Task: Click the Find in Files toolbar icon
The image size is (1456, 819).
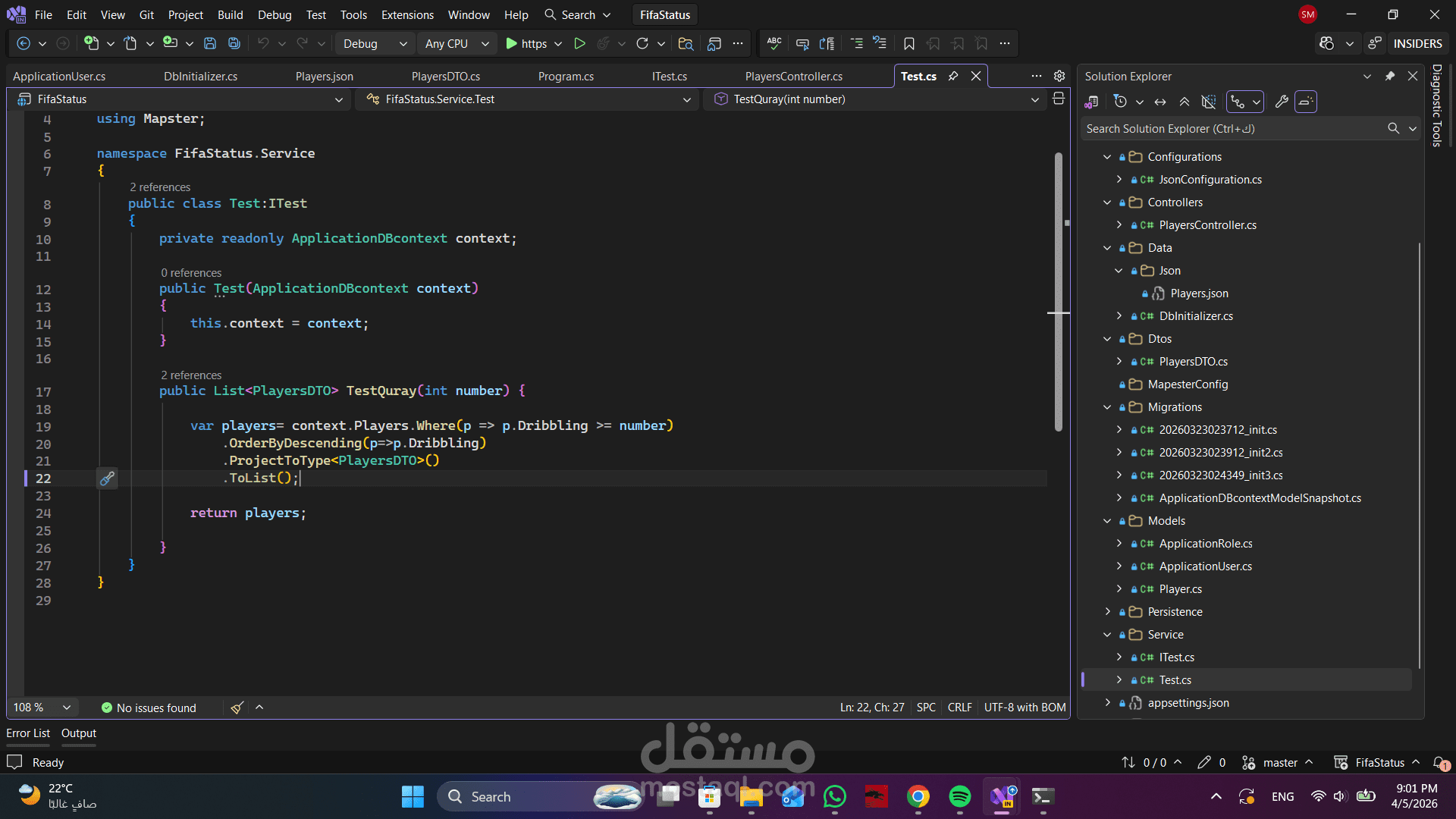Action: (x=686, y=44)
